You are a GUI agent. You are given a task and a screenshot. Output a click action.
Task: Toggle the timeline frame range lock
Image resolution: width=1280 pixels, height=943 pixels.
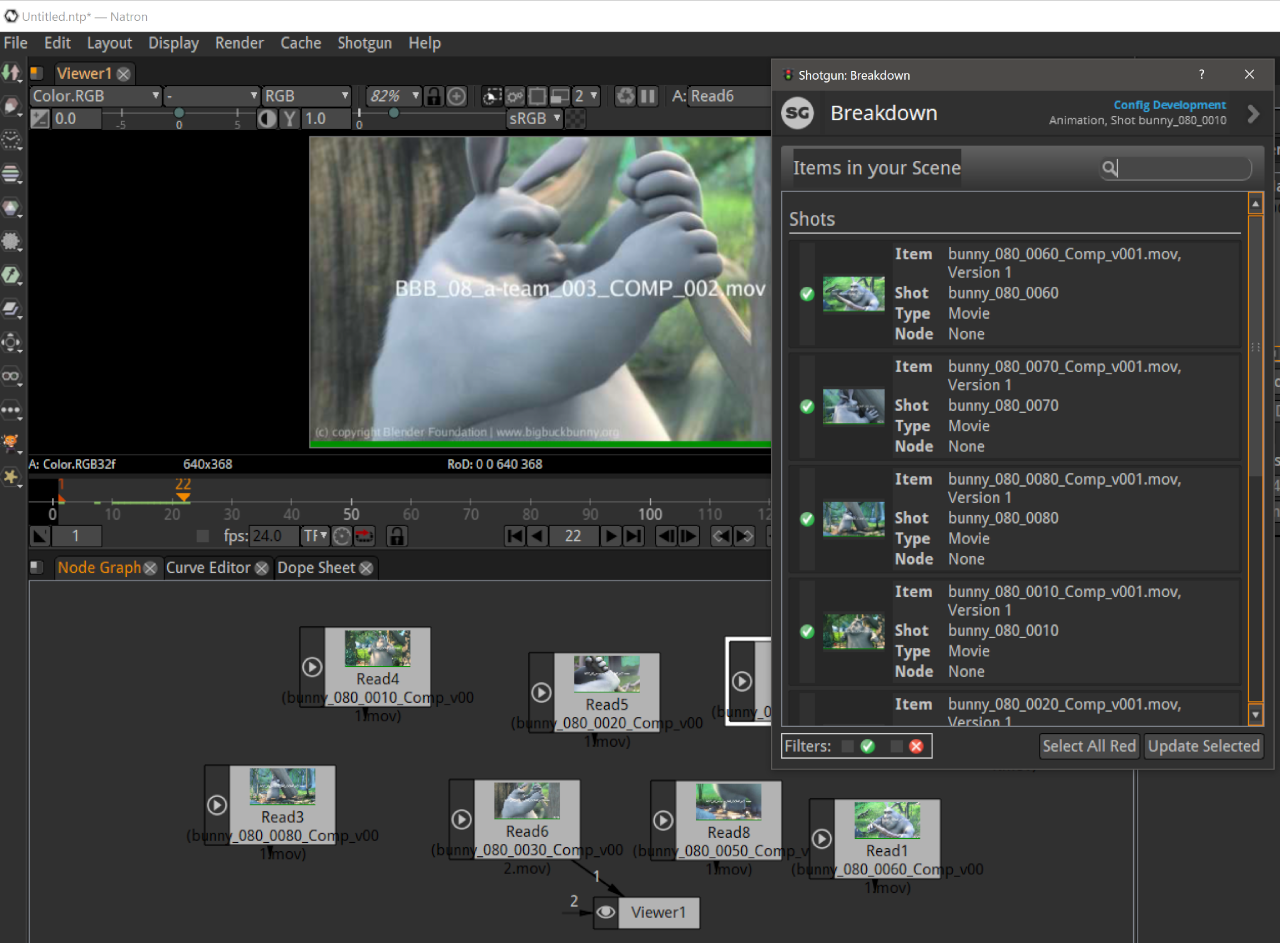click(397, 536)
